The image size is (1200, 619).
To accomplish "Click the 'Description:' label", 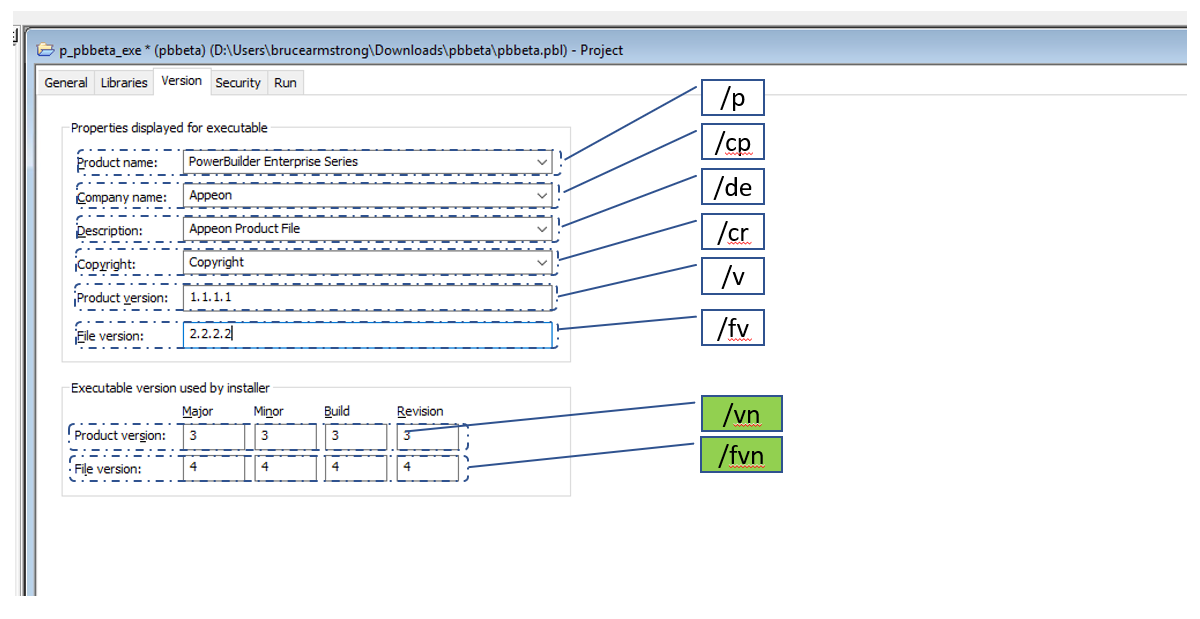I will click(x=109, y=231).
